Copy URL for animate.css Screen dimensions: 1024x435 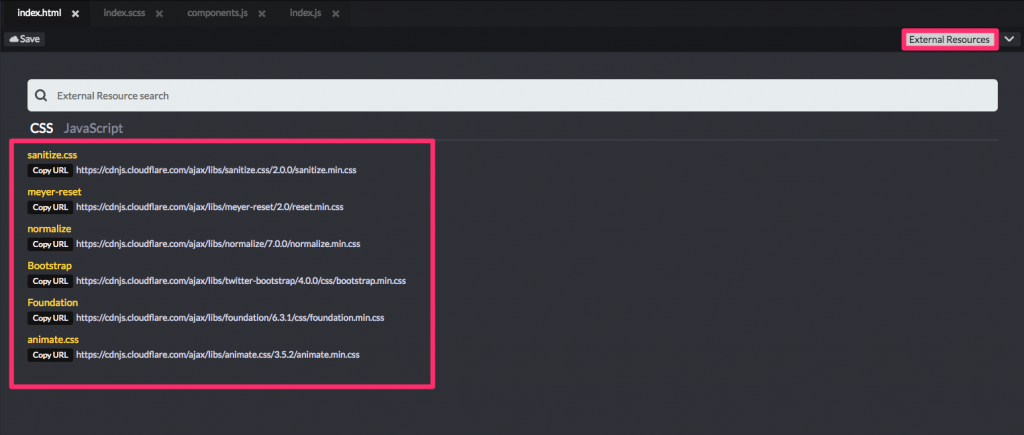50,355
